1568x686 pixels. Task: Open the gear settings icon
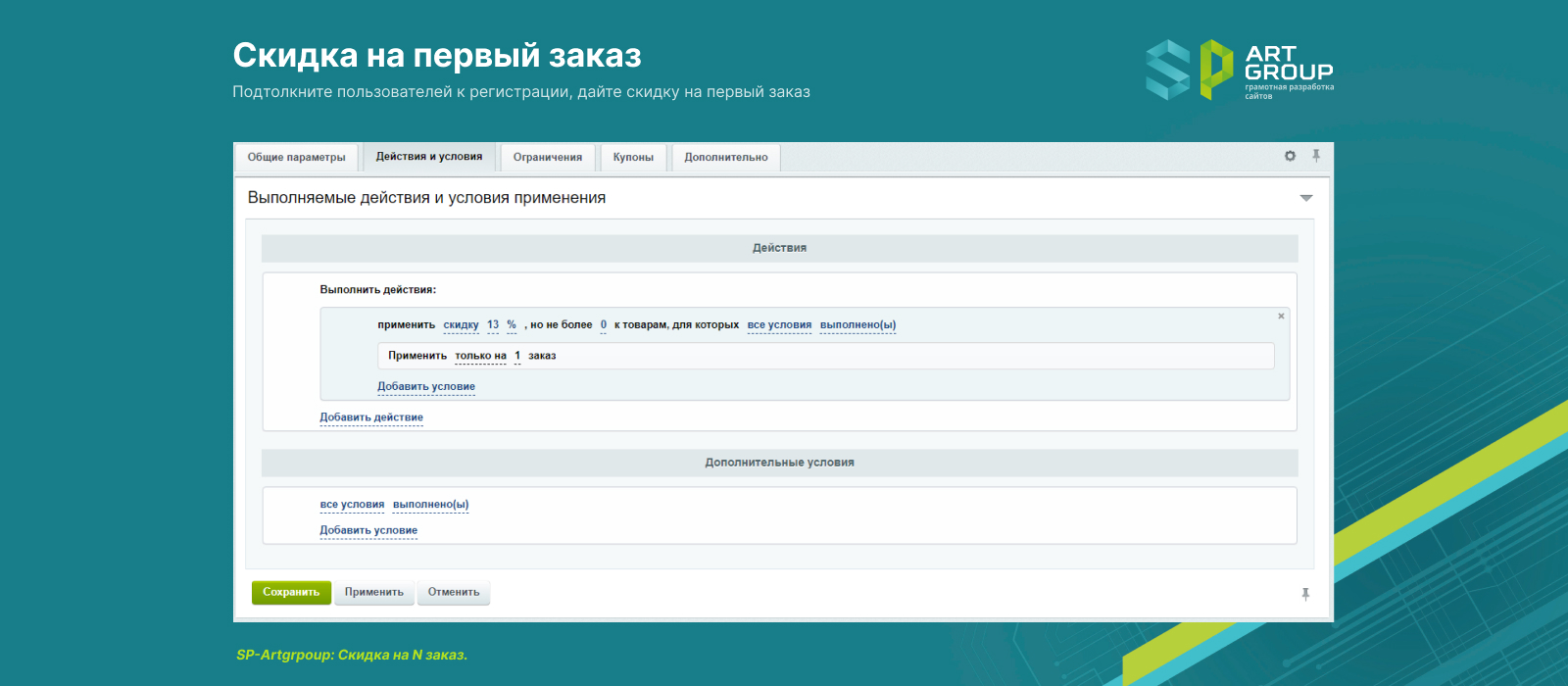(x=1290, y=156)
